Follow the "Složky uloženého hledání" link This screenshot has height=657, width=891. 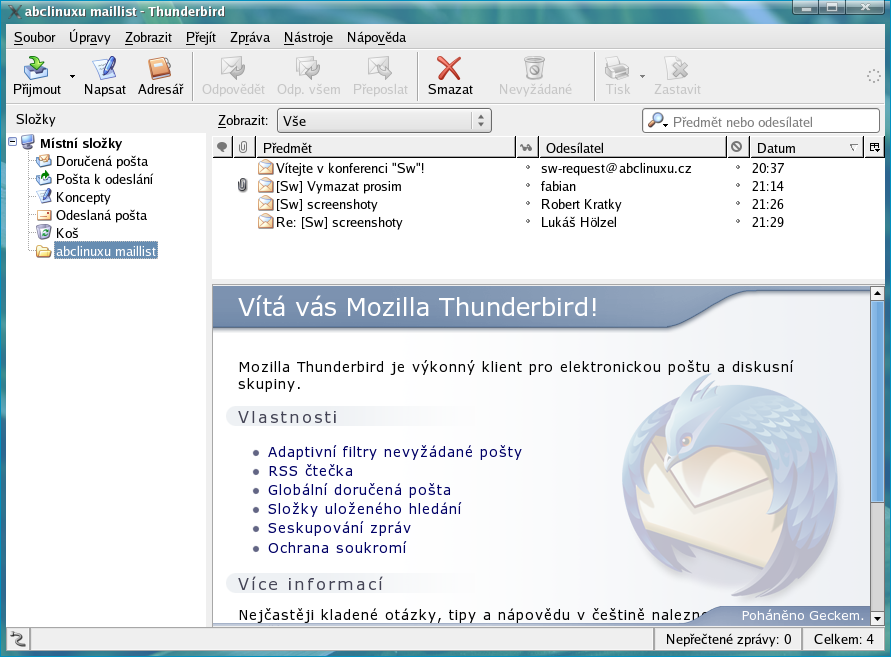point(365,509)
